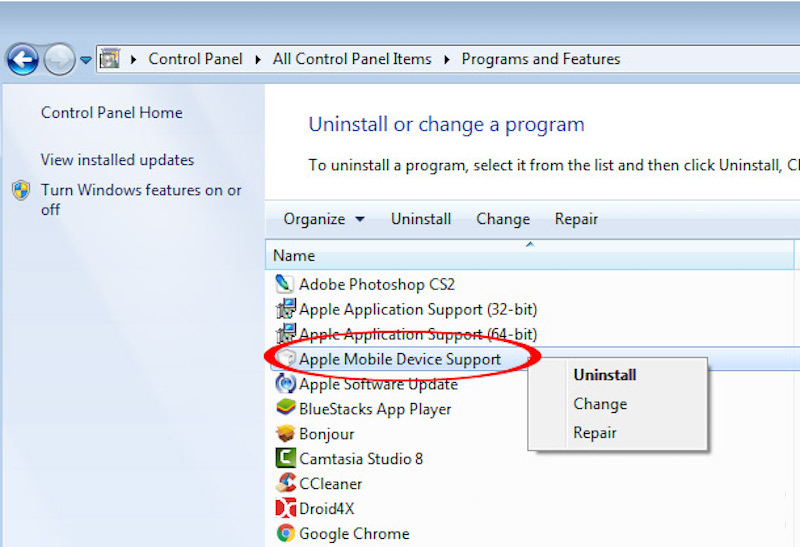Select the BlueStacks App Player icon
800x547 pixels.
click(x=285, y=409)
